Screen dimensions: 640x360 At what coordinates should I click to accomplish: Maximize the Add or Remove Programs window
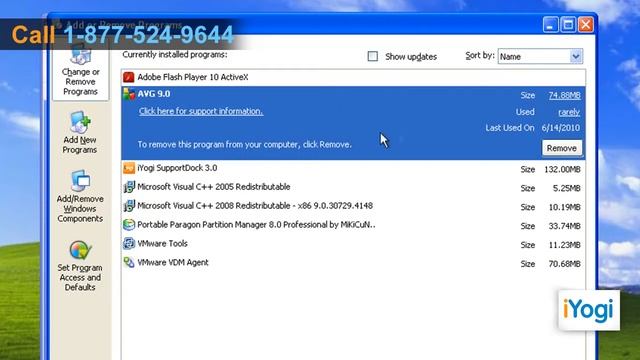568,24
